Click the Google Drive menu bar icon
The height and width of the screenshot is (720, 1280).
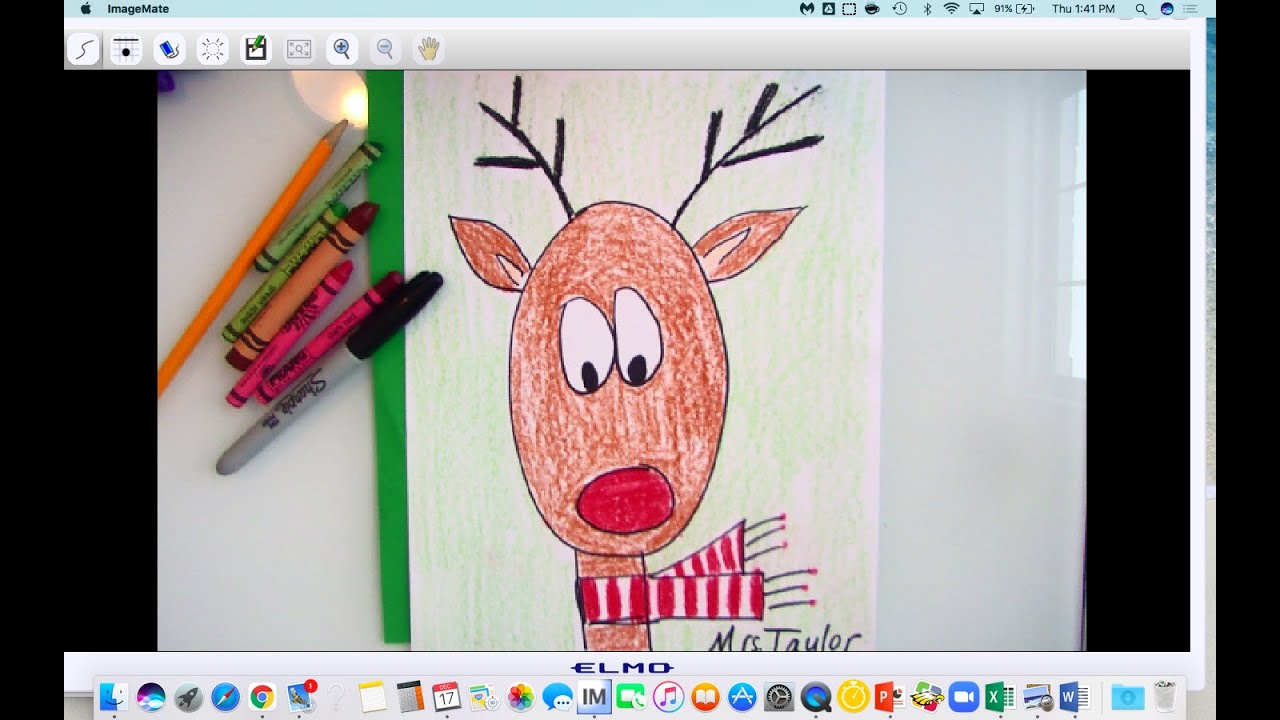829,8
